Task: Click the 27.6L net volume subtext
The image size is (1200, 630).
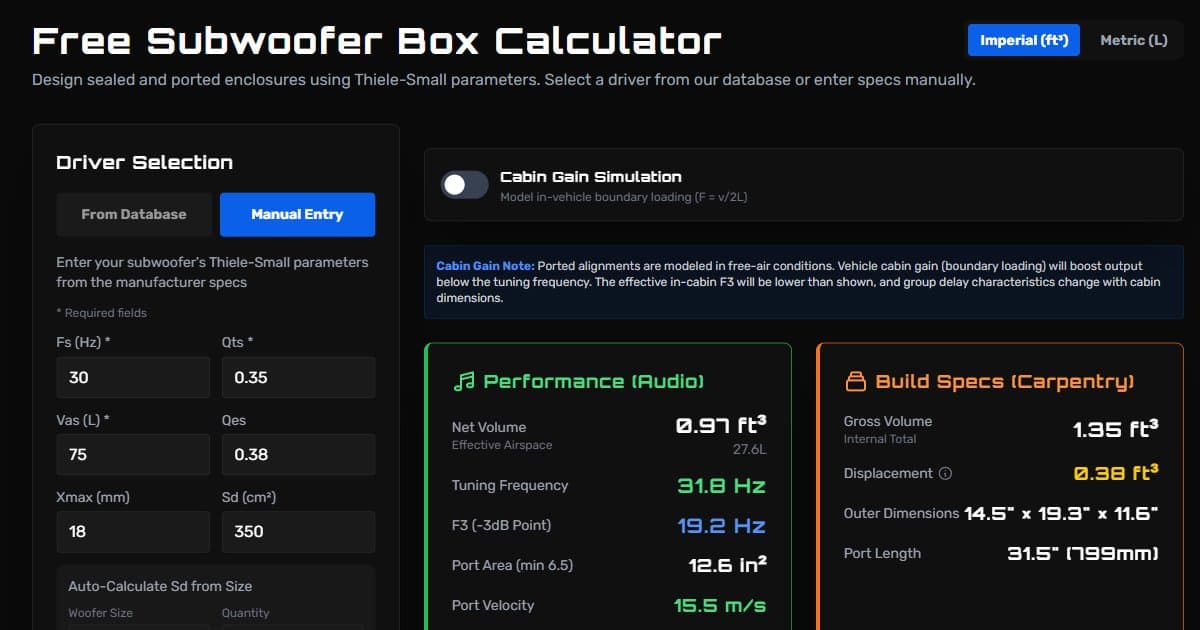Action: pos(749,450)
